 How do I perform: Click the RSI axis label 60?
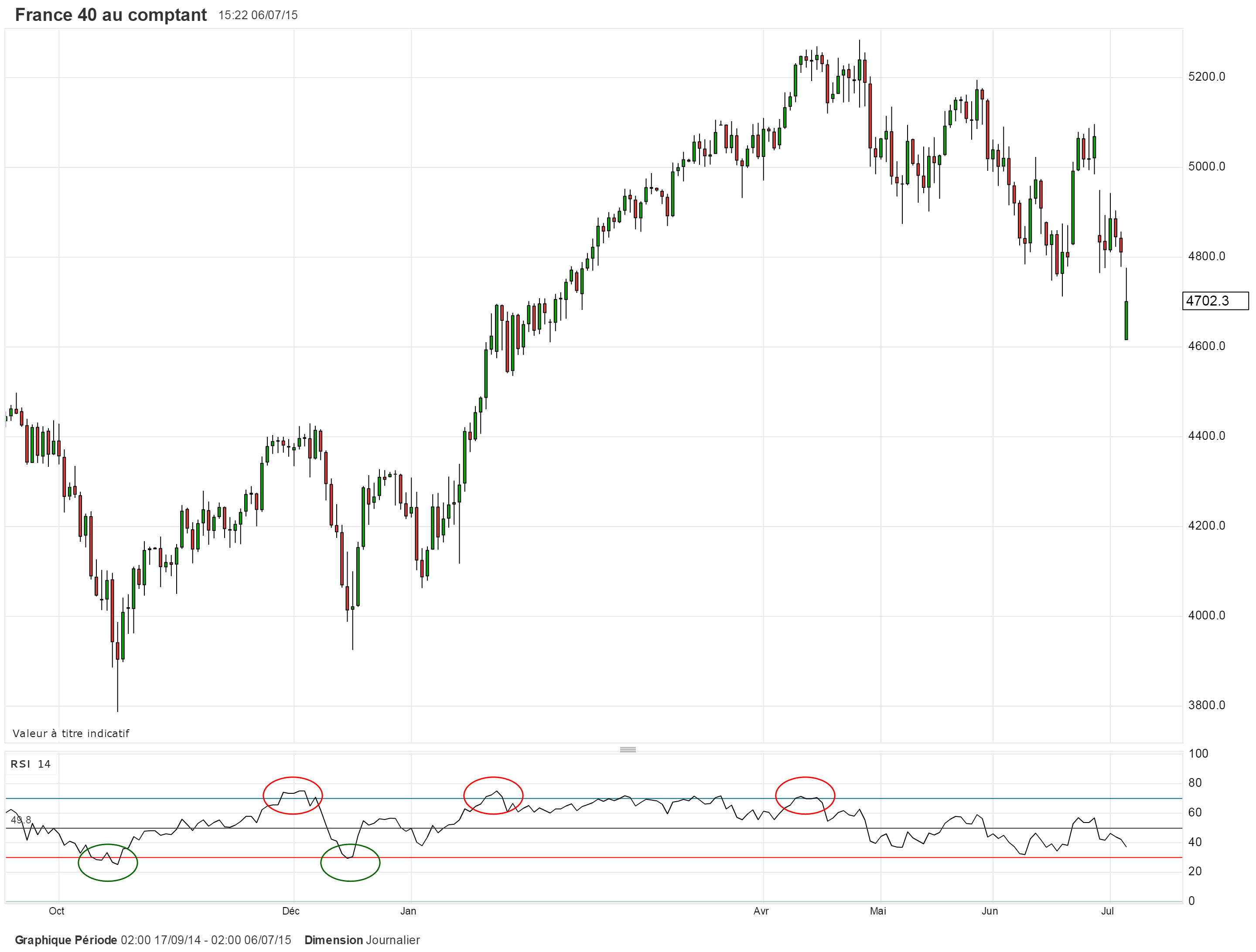tap(1195, 813)
